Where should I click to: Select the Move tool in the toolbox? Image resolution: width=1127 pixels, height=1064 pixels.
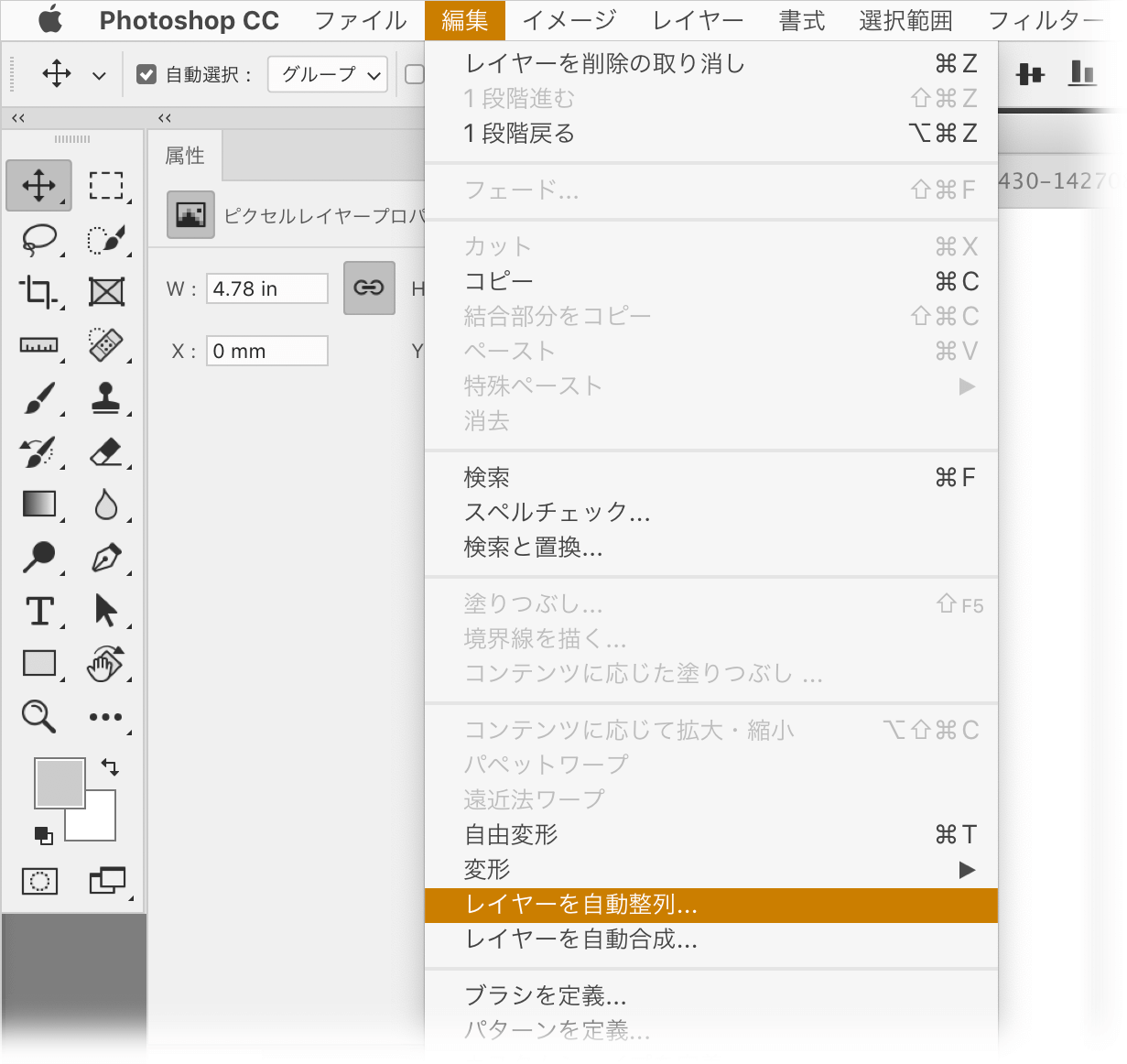(39, 185)
